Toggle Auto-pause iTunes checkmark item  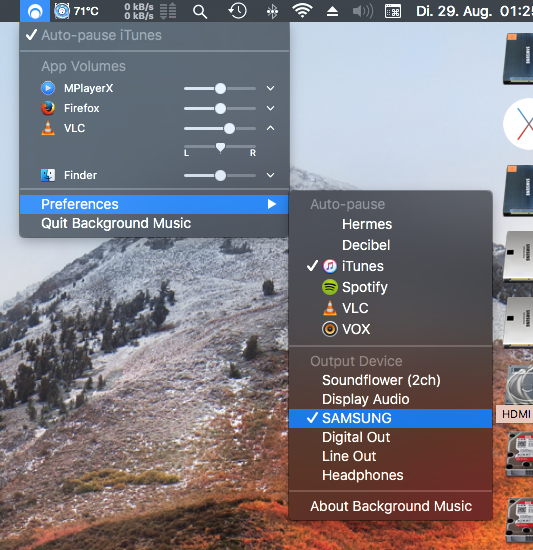[154, 35]
